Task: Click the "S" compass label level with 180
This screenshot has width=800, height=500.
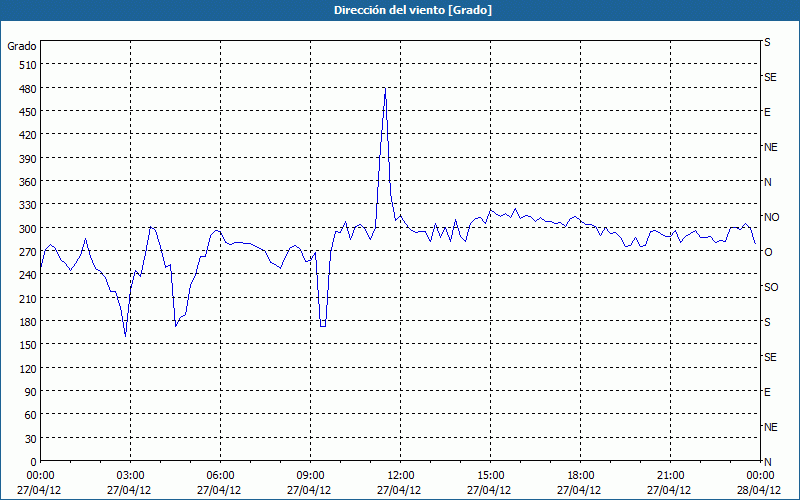Action: (x=767, y=322)
